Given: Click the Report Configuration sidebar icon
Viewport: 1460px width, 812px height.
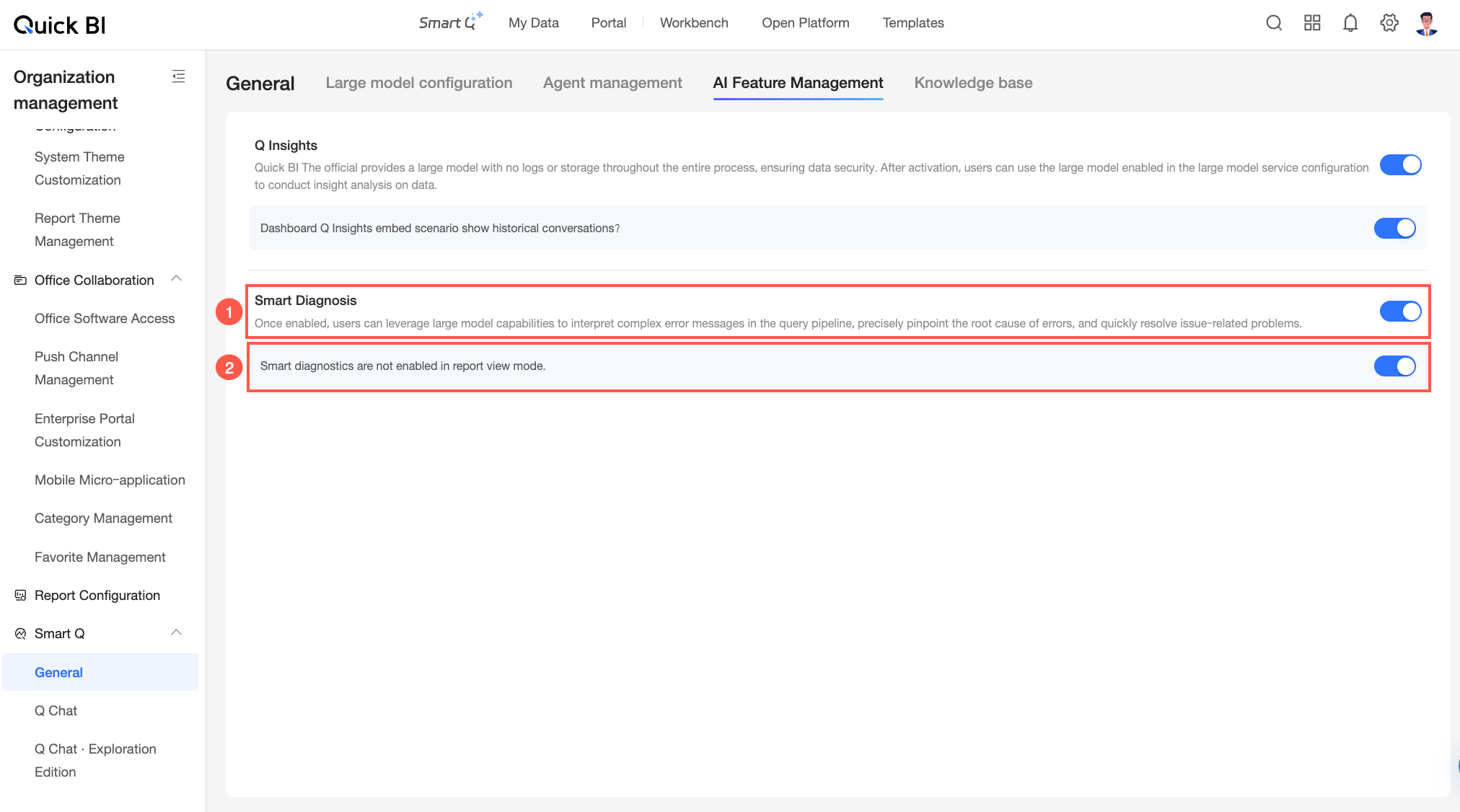Looking at the screenshot, I should [20, 596].
